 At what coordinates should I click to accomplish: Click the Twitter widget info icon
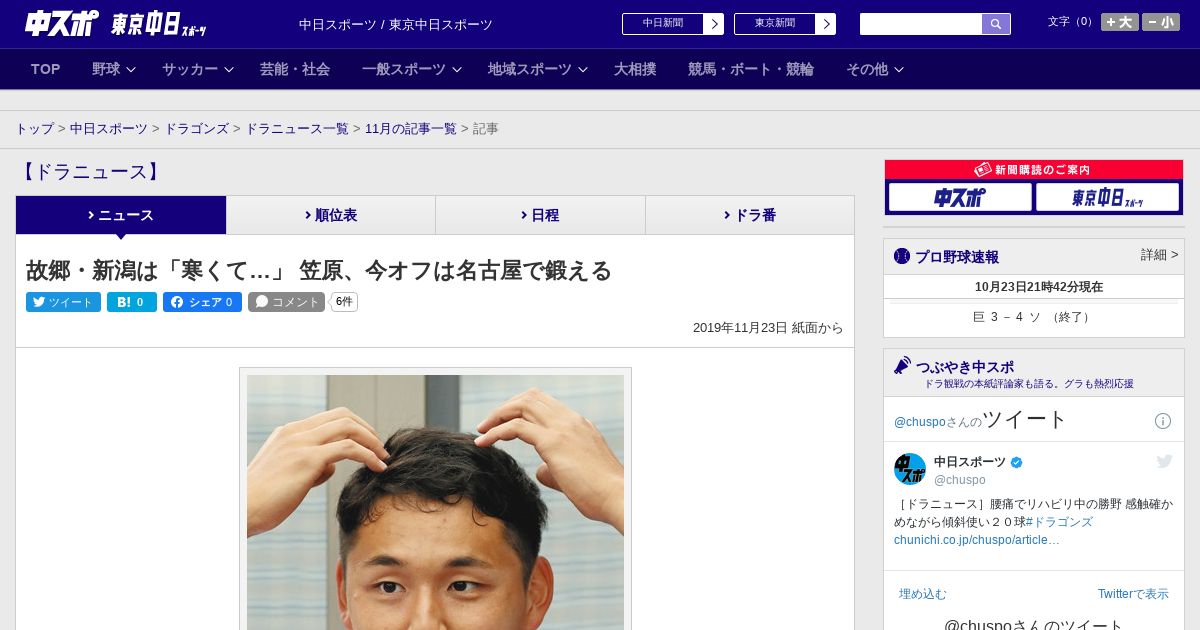tap(1163, 421)
